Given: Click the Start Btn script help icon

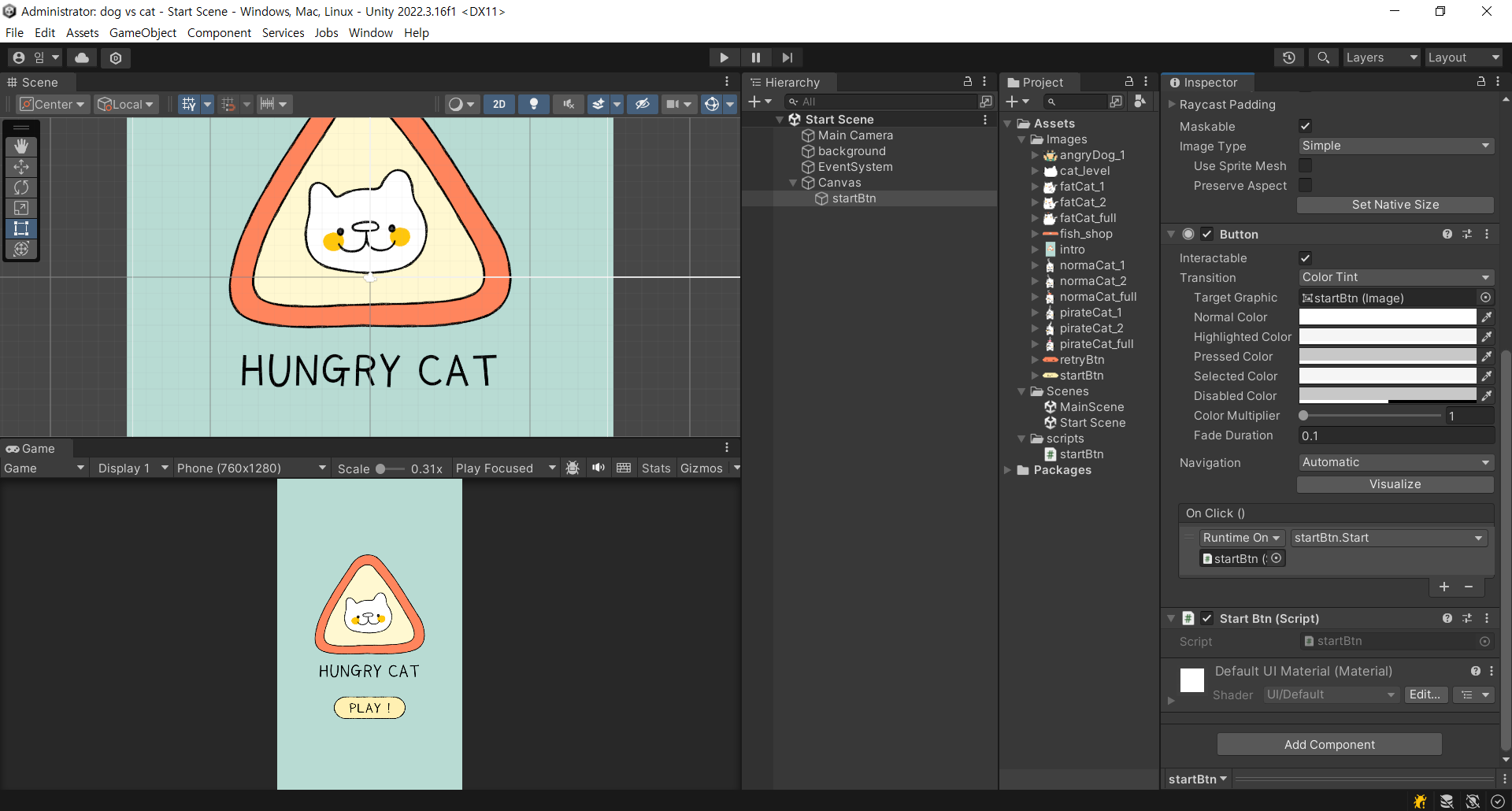Looking at the screenshot, I should (x=1447, y=619).
